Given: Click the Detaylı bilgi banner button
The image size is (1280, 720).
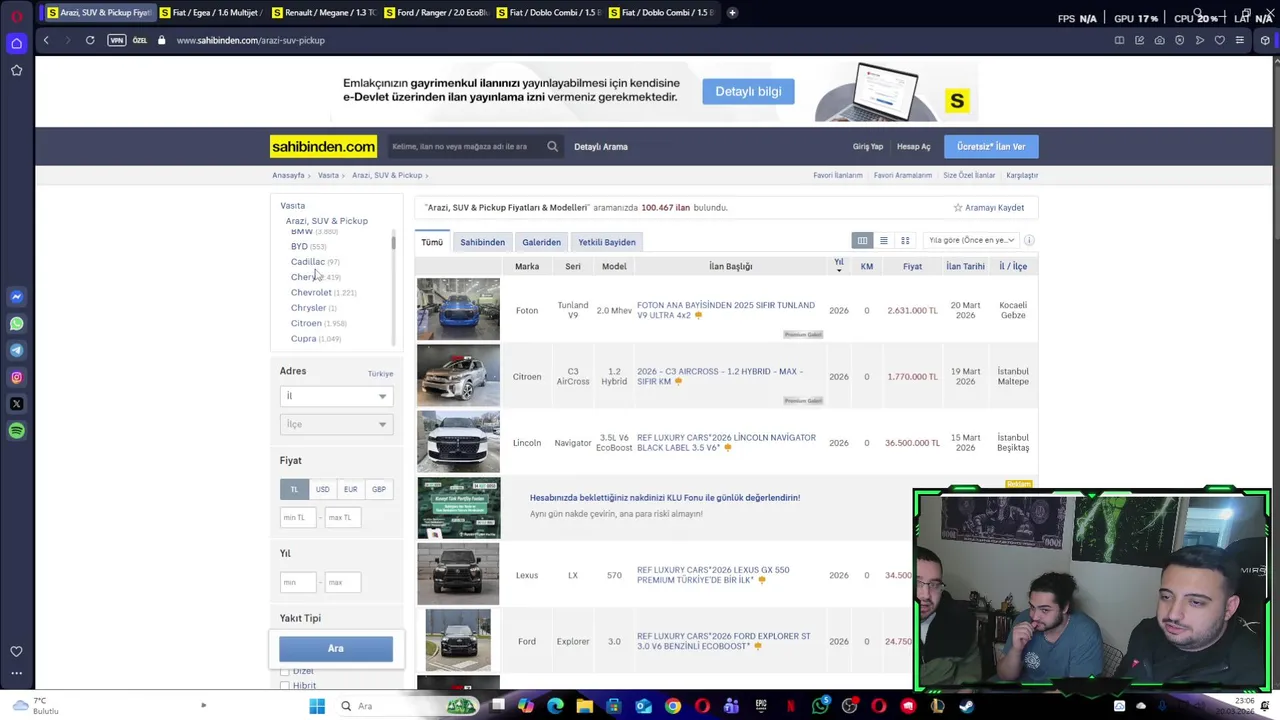Looking at the screenshot, I should pos(748,91).
